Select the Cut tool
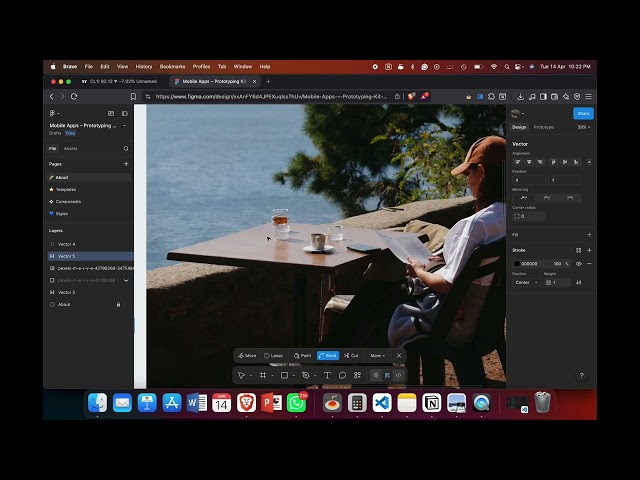640x480 pixels. coord(351,356)
